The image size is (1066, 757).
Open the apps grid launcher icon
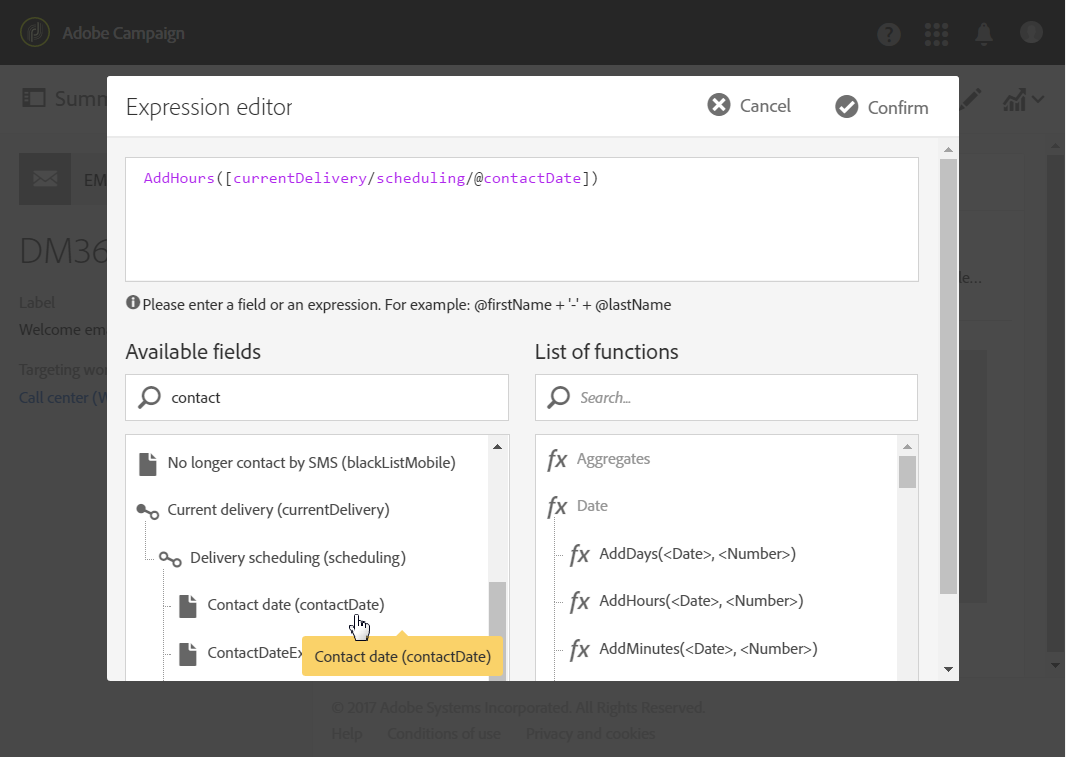point(936,34)
